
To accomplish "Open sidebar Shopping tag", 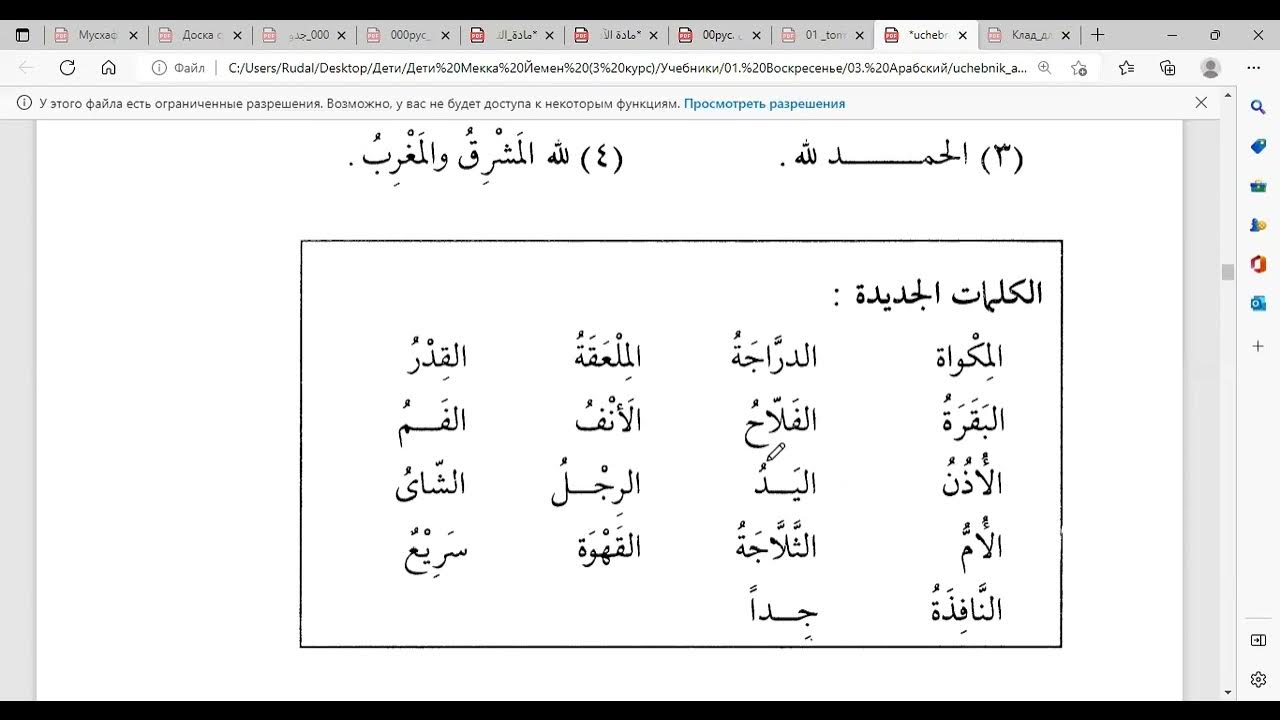I will click(x=1258, y=146).
